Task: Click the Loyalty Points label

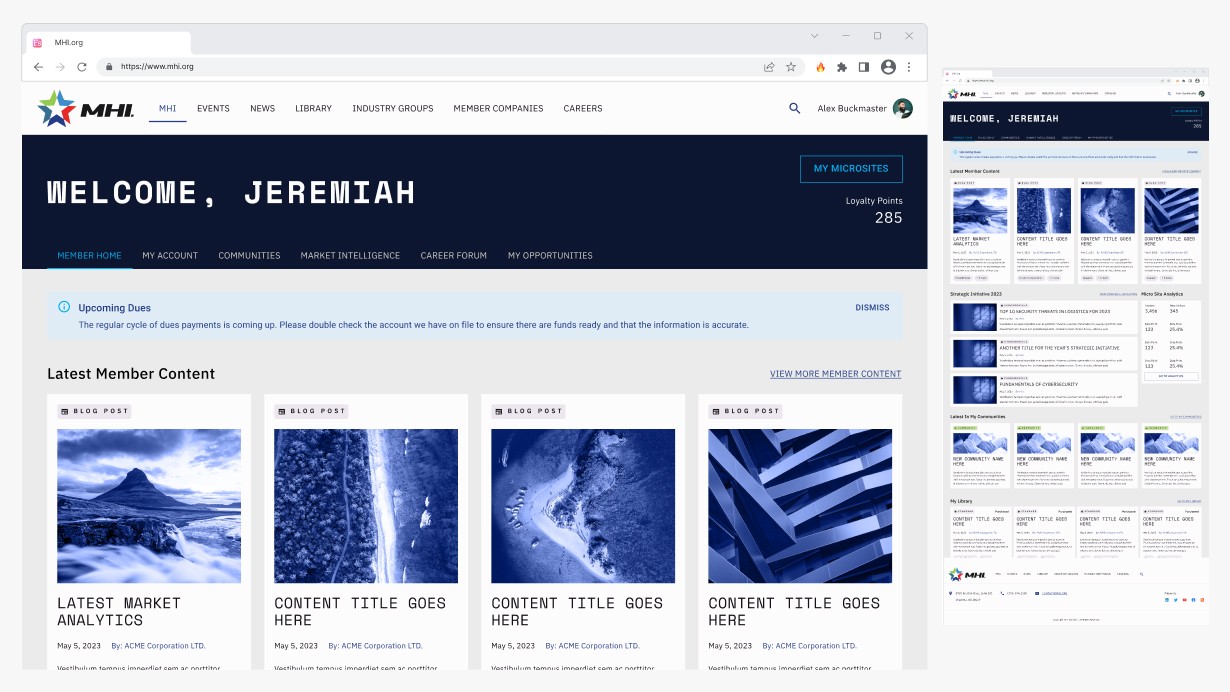Action: coord(874,201)
